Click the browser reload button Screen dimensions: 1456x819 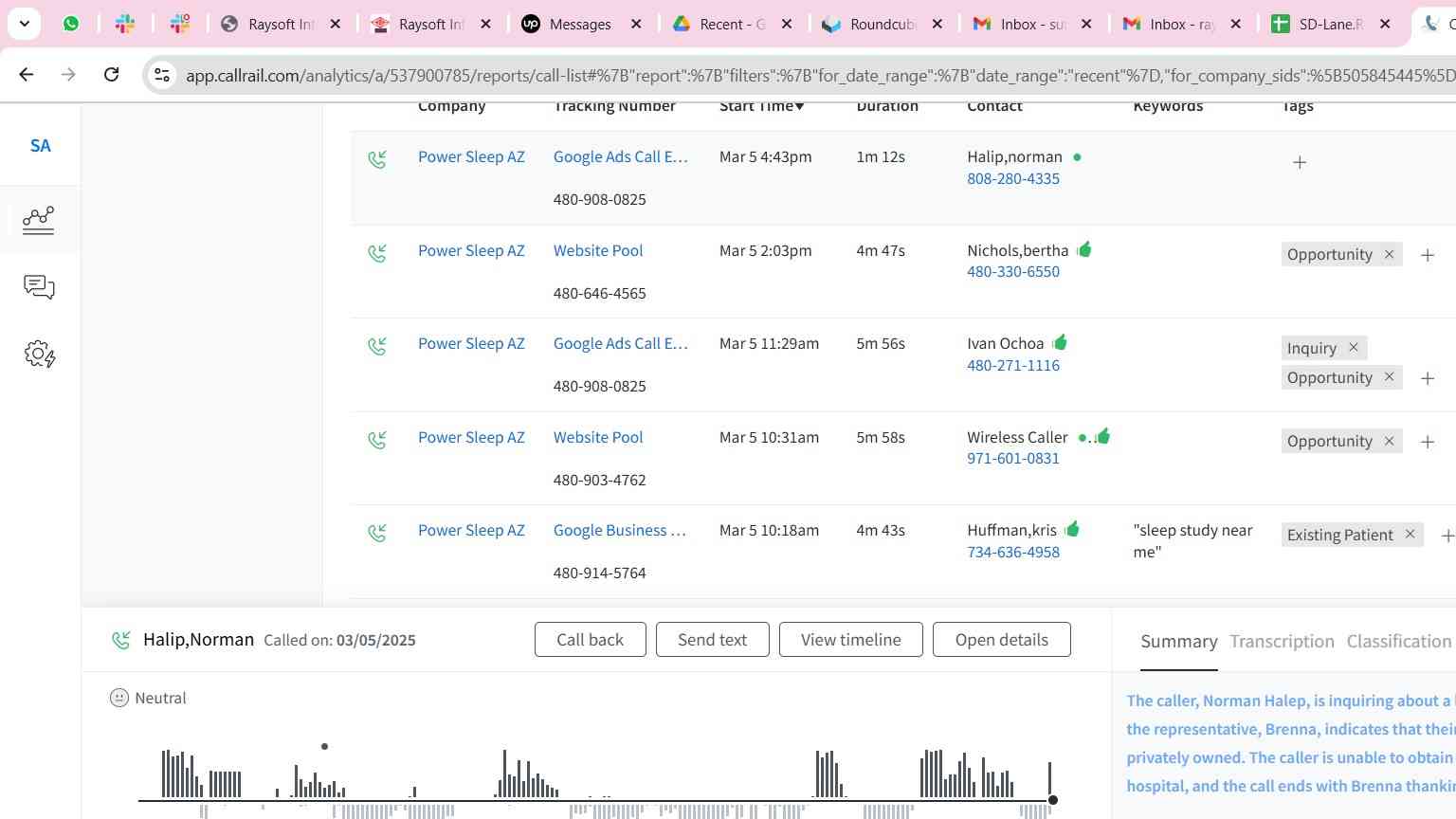(111, 74)
